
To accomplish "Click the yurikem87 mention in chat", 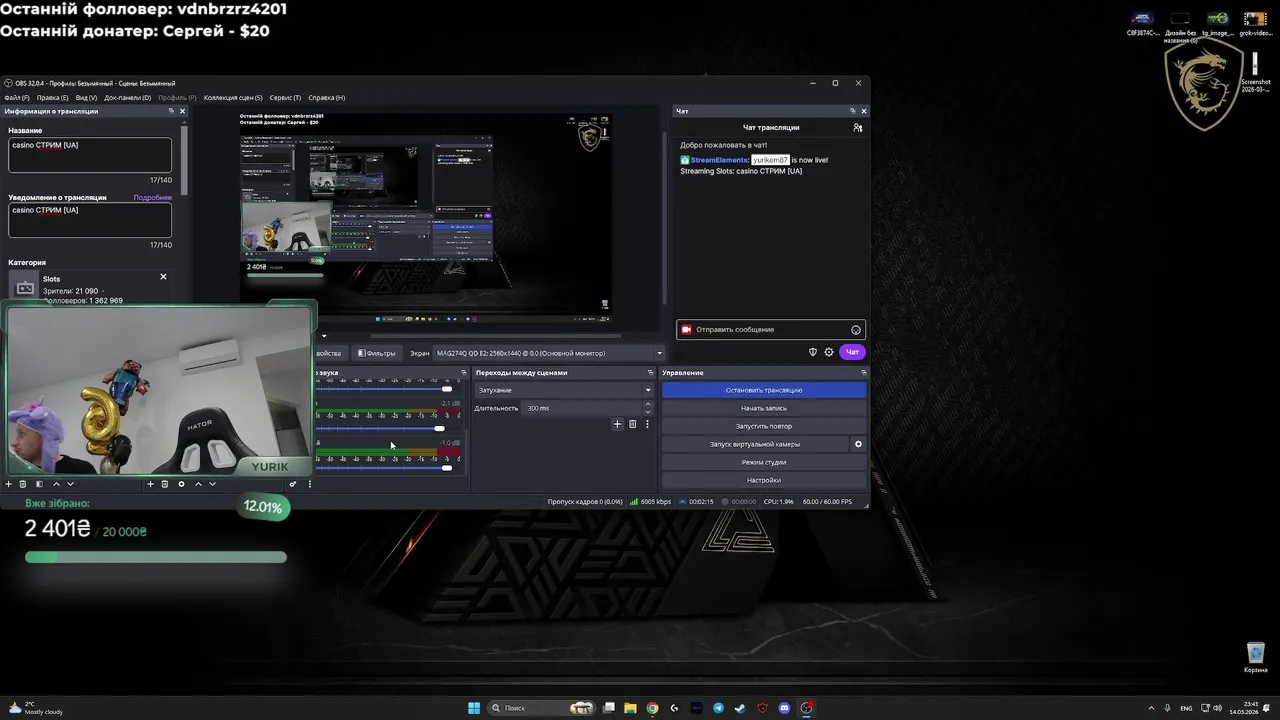I will (771, 160).
